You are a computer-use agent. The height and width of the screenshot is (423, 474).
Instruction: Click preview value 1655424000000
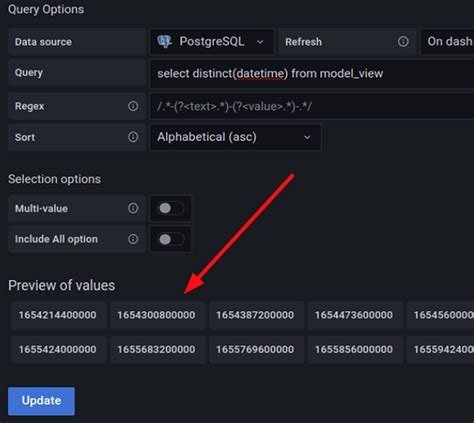point(58,349)
